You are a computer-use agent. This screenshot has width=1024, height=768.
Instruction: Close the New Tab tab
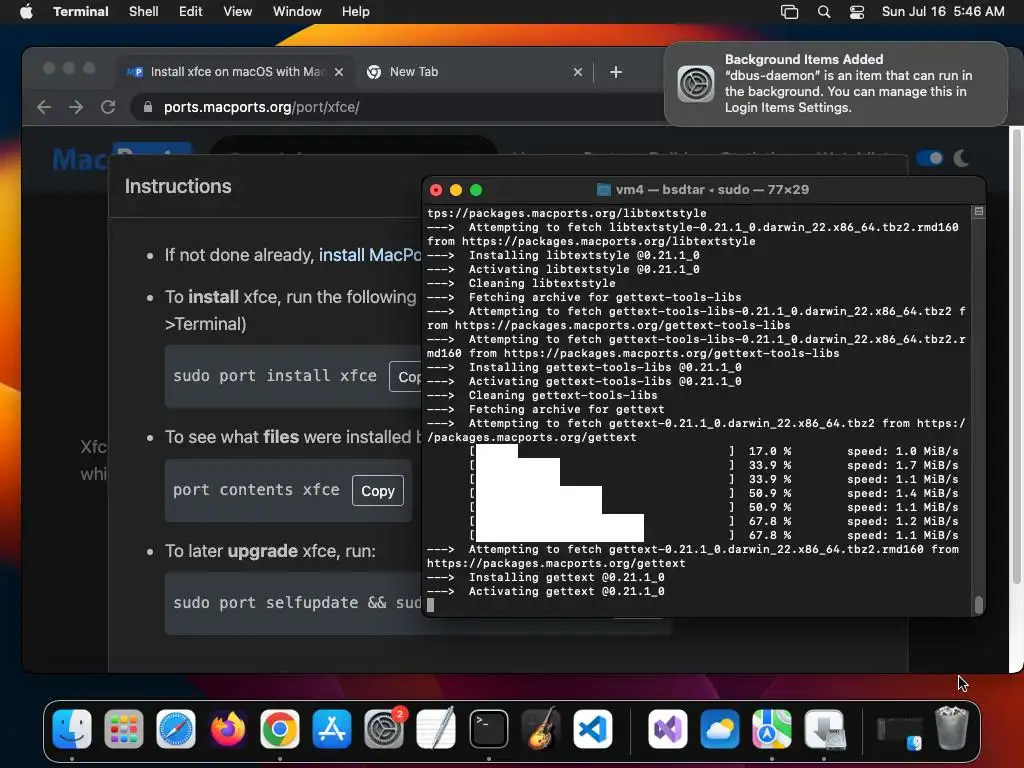coord(577,72)
